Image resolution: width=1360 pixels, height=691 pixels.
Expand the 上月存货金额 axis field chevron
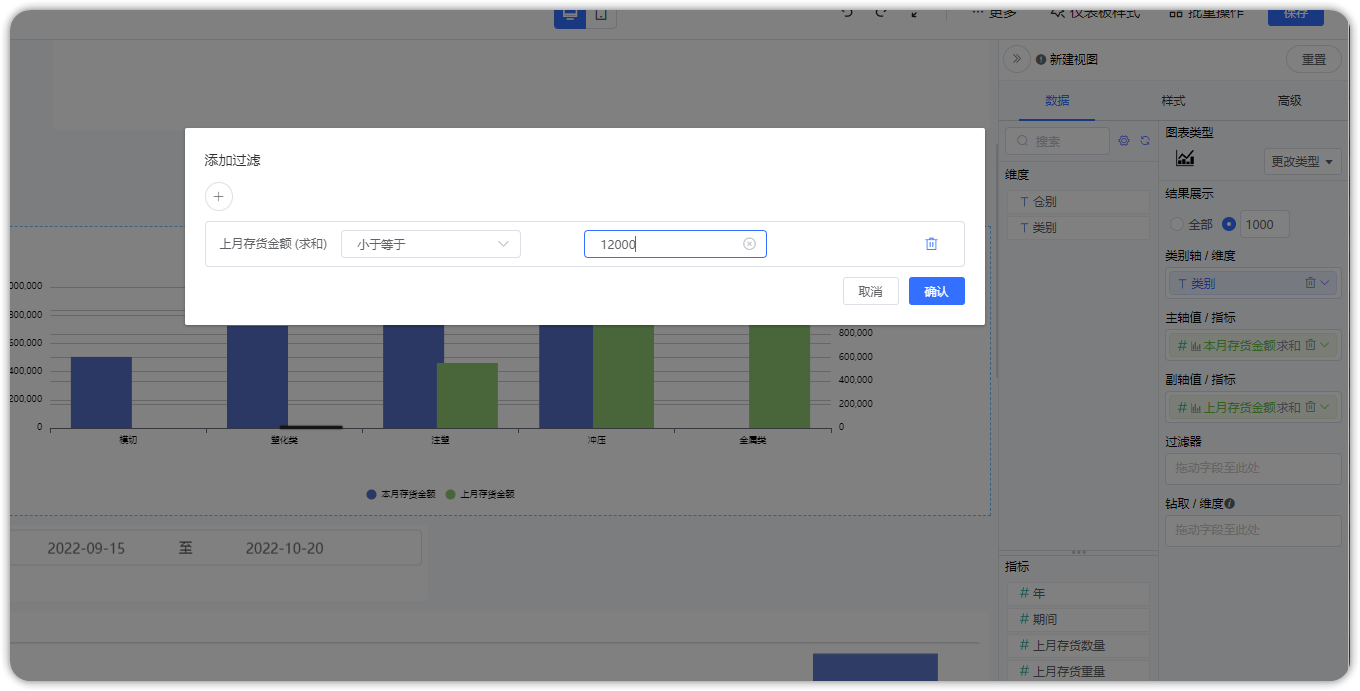click(x=1326, y=407)
